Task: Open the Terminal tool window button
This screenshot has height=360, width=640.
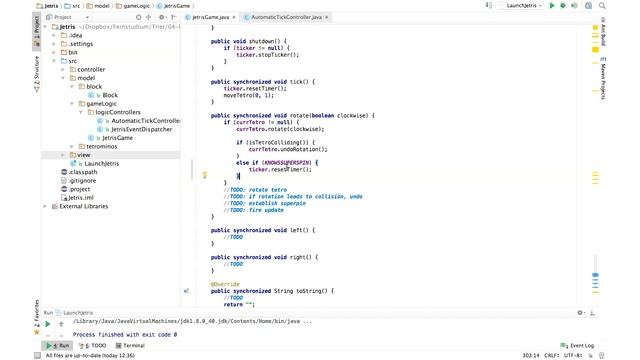Action: point(130,346)
